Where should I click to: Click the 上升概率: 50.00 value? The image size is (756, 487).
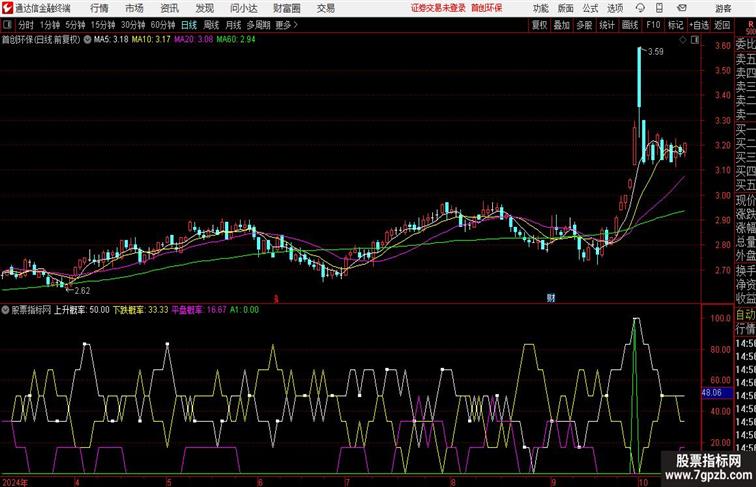click(81, 310)
